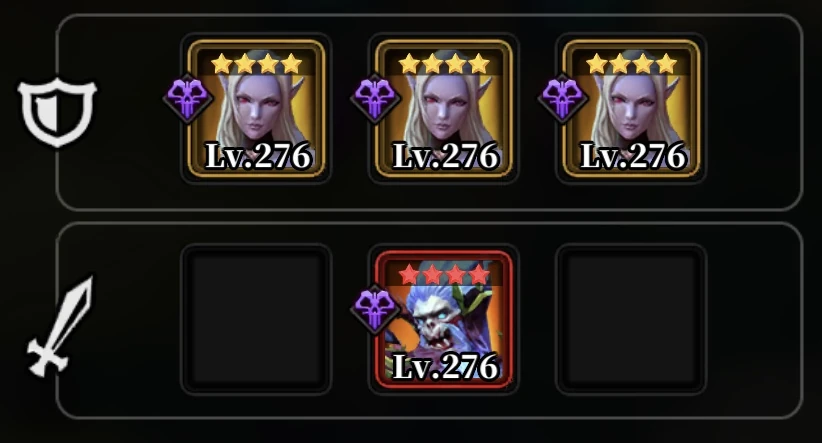This screenshot has height=443, width=822.
Task: Select the blue-haired zombie hero portrait
Action: tap(444, 319)
